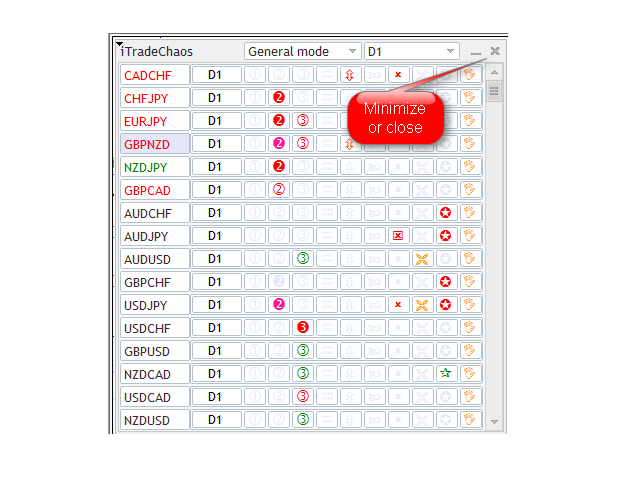
Task: Click the red star icon in AUDCHF row
Action: [445, 213]
